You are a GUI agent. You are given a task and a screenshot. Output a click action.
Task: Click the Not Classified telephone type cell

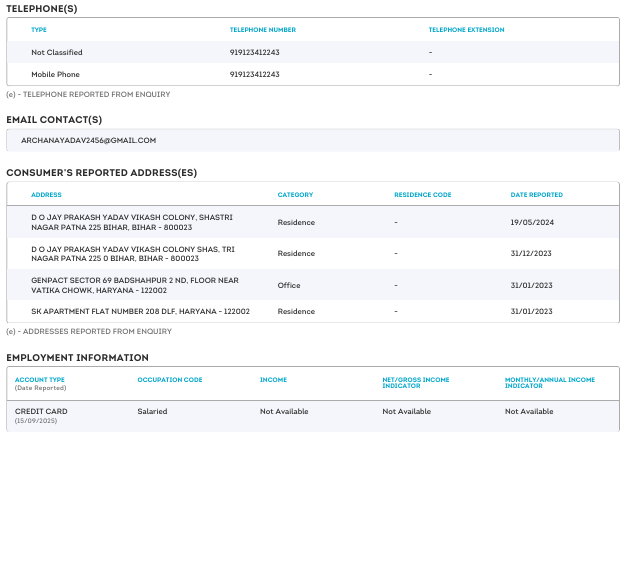(57, 52)
